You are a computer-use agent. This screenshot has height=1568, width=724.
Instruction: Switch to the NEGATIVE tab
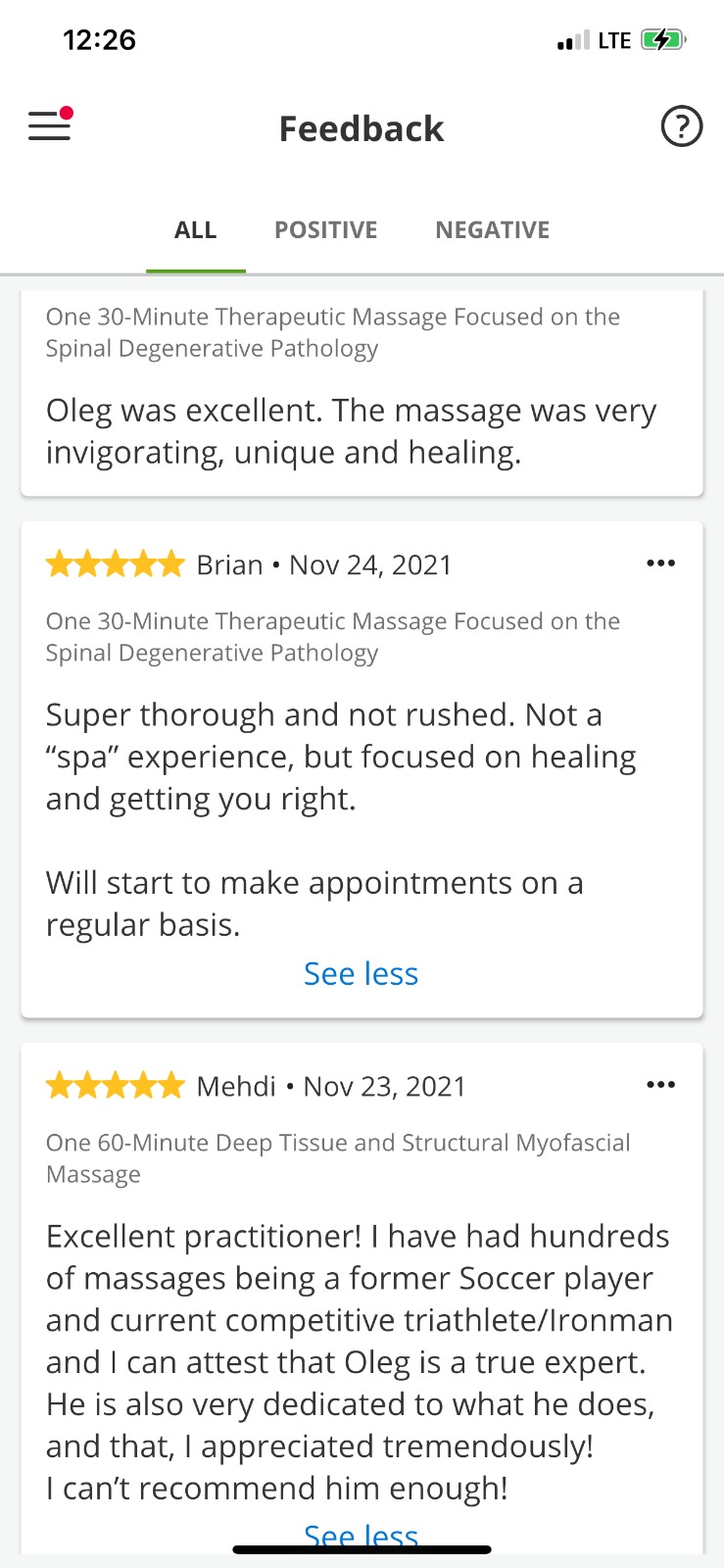tap(493, 230)
